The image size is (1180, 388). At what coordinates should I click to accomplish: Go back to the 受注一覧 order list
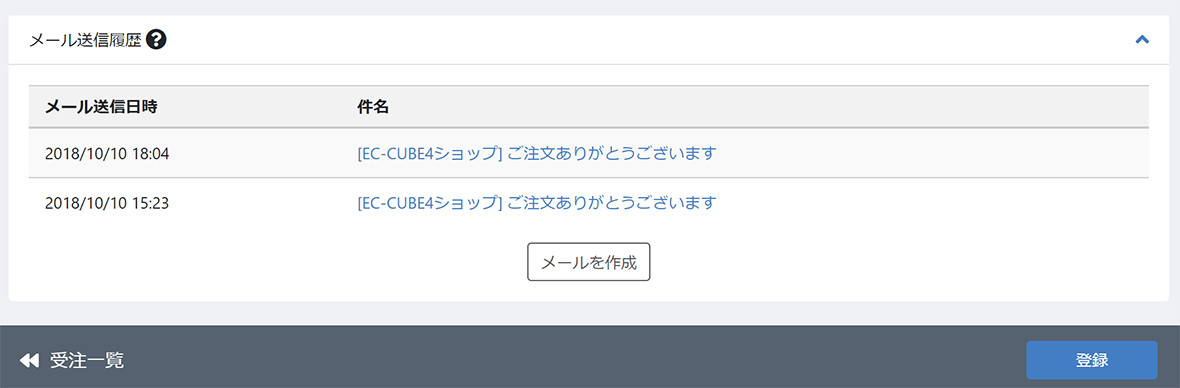pyautogui.click(x=87, y=361)
